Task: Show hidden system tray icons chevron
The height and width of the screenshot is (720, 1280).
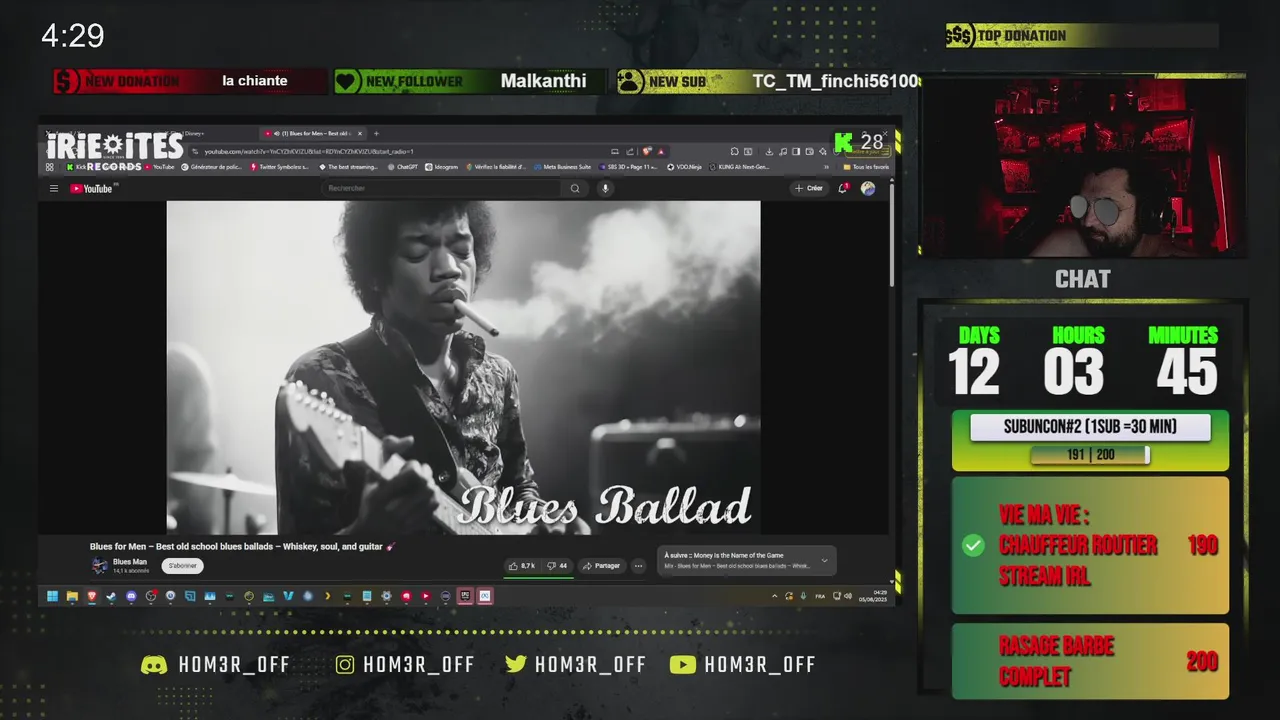Action: click(774, 596)
